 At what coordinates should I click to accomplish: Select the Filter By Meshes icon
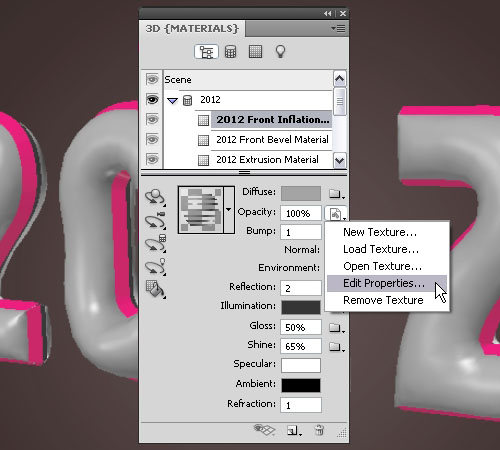[231, 52]
